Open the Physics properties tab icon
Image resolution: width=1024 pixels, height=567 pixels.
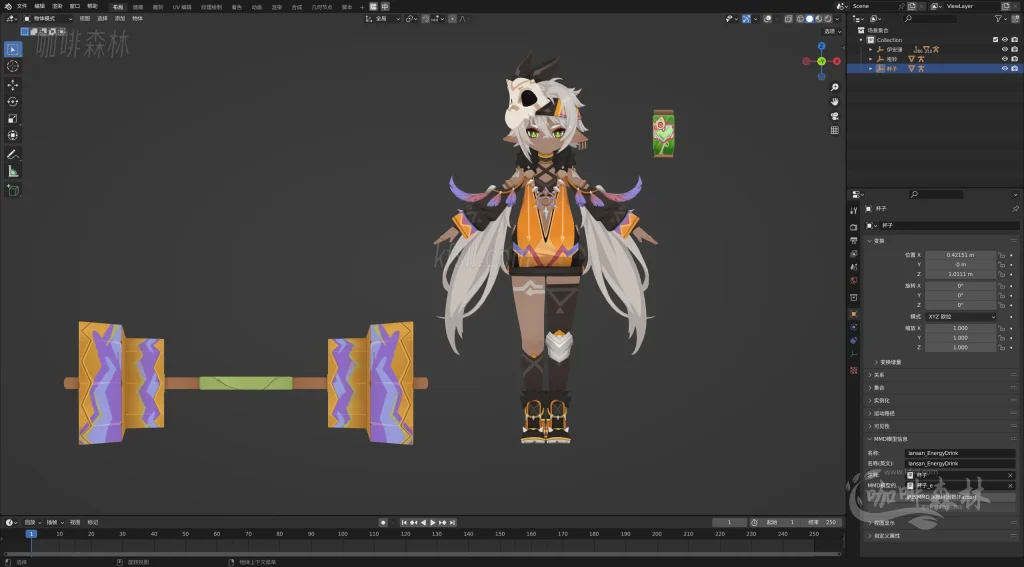click(x=854, y=327)
